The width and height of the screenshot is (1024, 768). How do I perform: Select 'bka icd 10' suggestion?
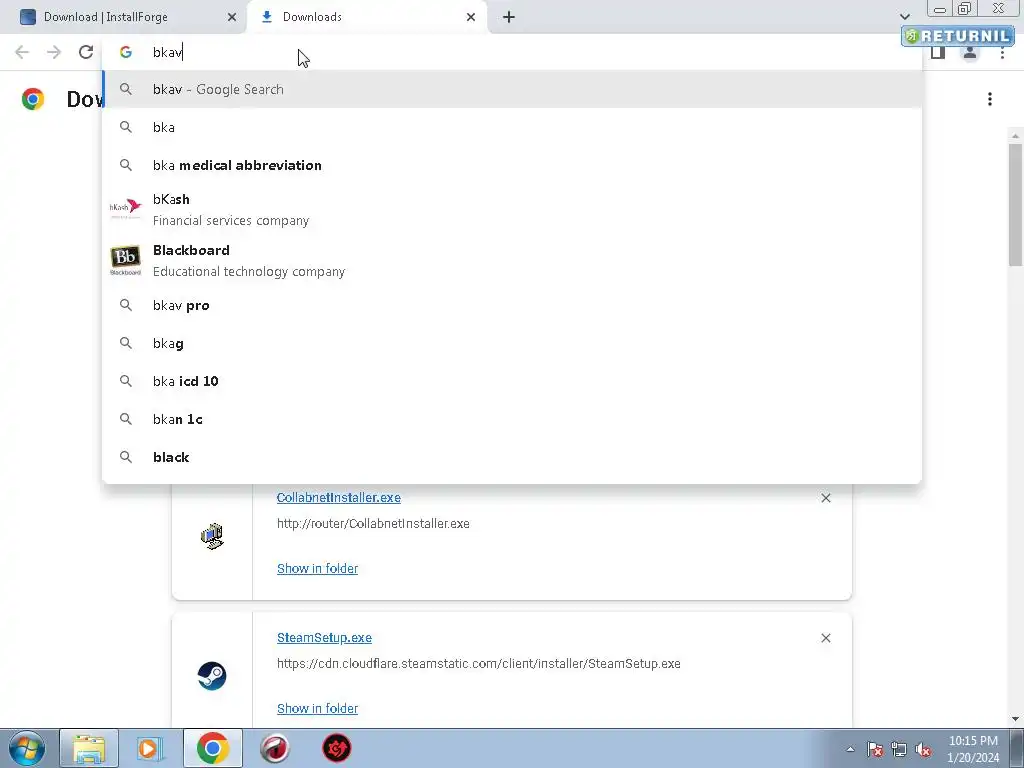point(512,381)
